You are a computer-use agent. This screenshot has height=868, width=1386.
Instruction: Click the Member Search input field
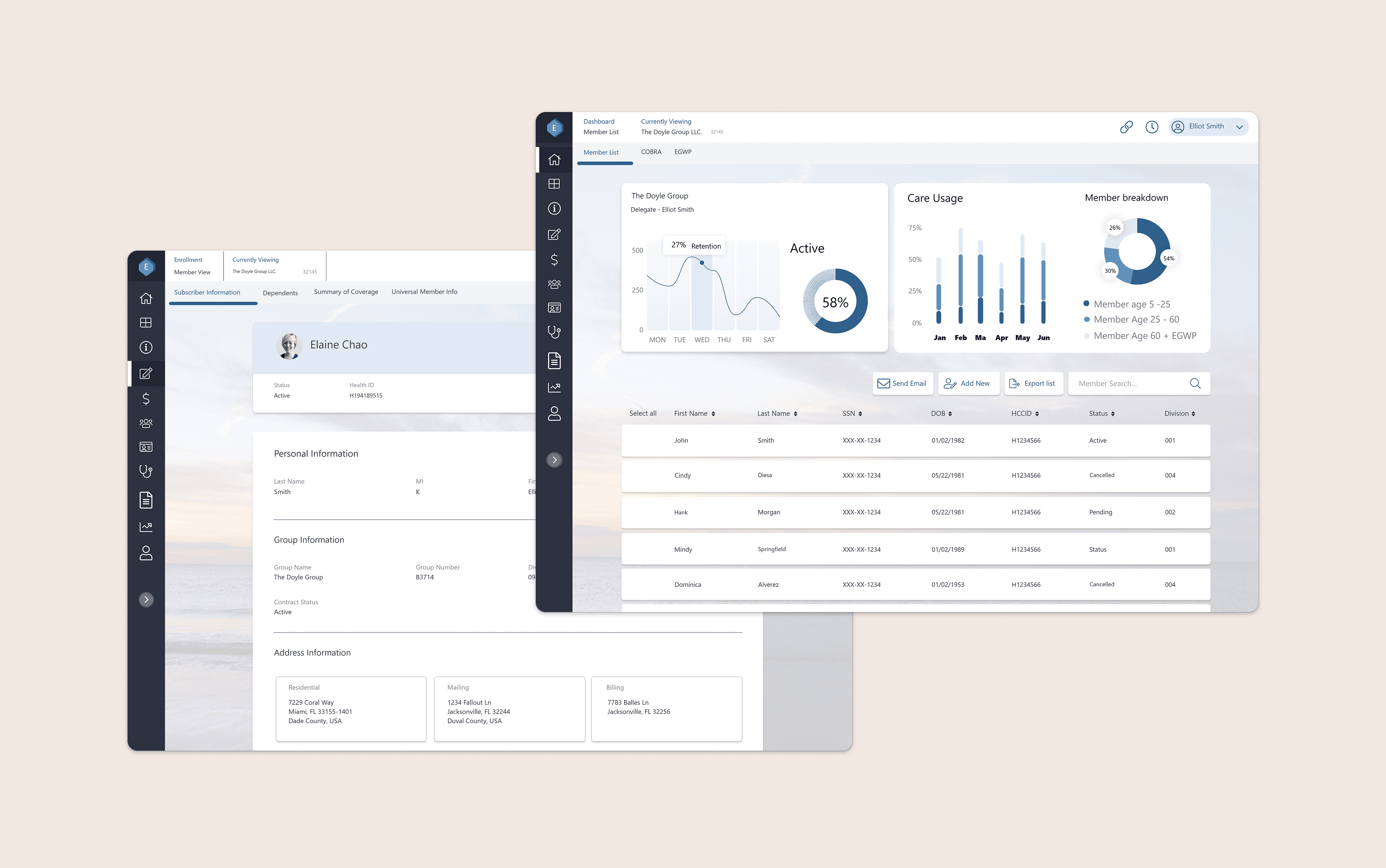(1125, 384)
